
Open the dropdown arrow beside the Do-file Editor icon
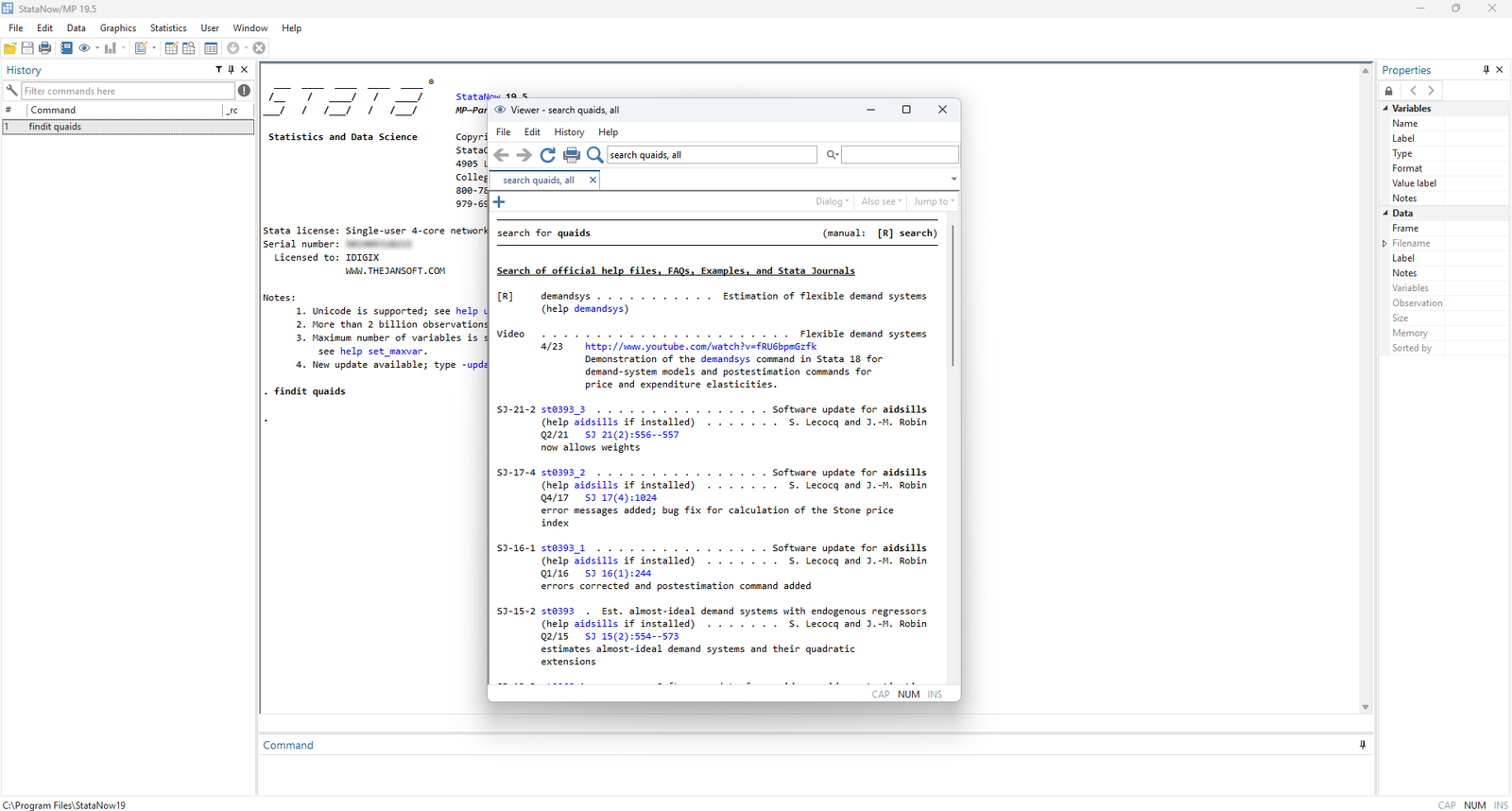153,48
